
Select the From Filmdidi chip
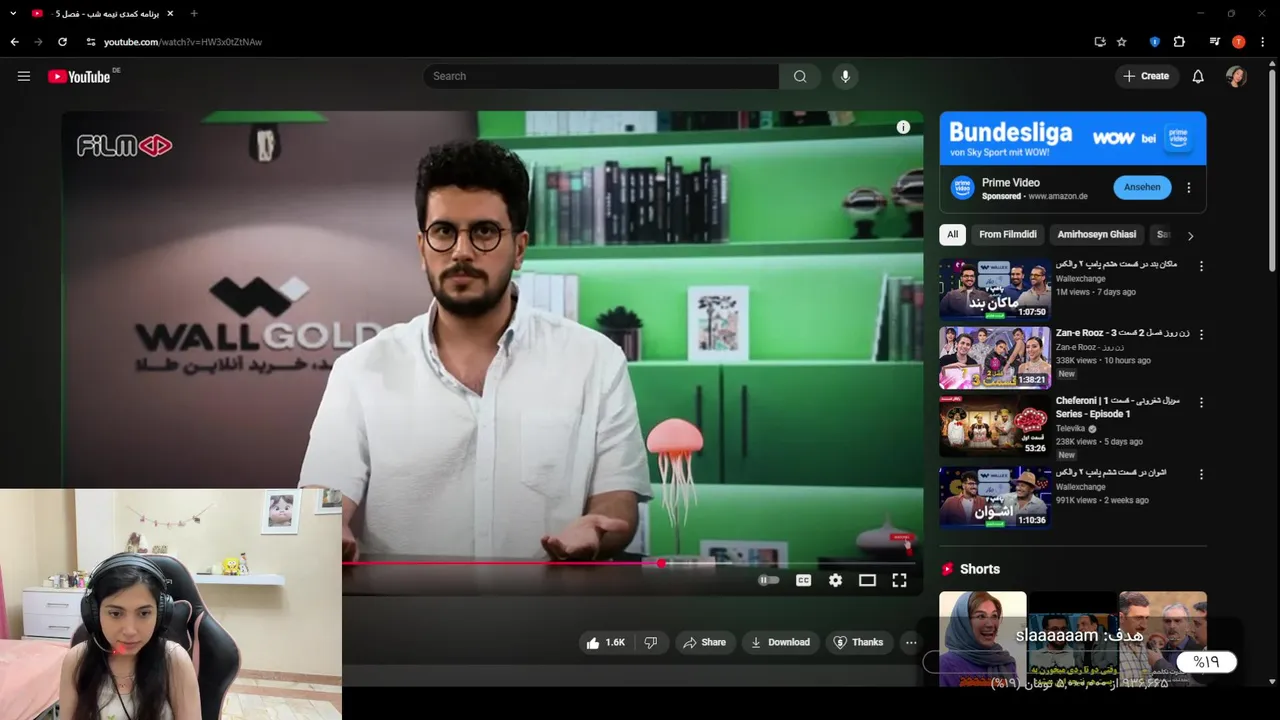pyautogui.click(x=1008, y=234)
